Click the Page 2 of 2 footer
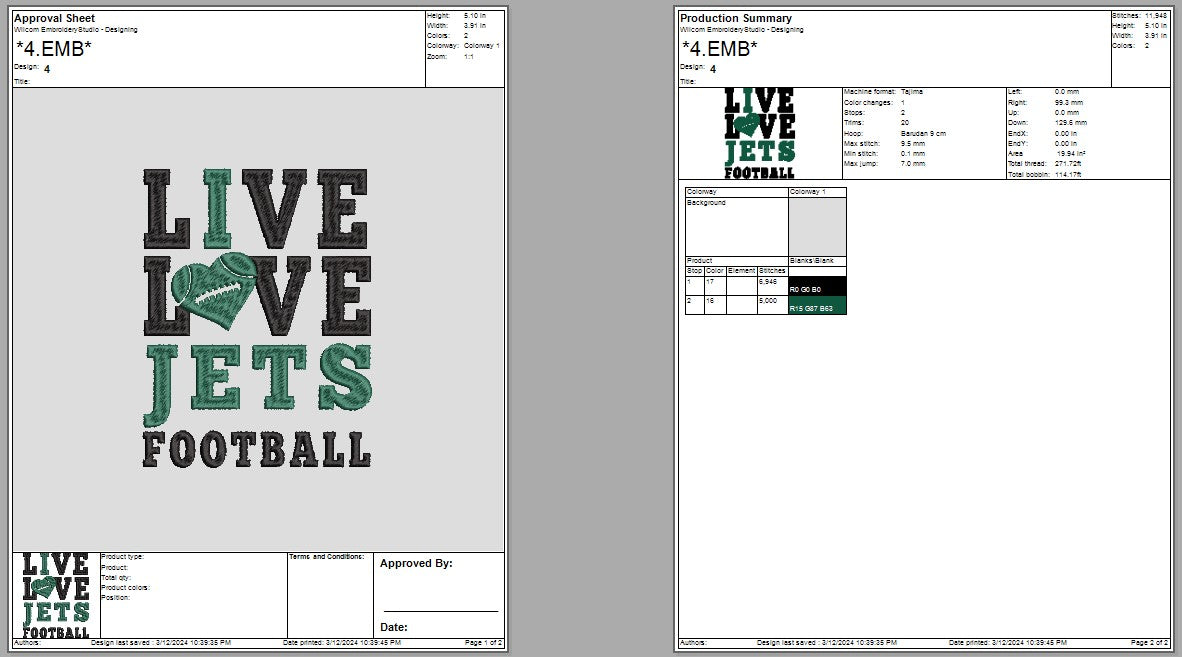The height and width of the screenshot is (657, 1182). point(1149,642)
